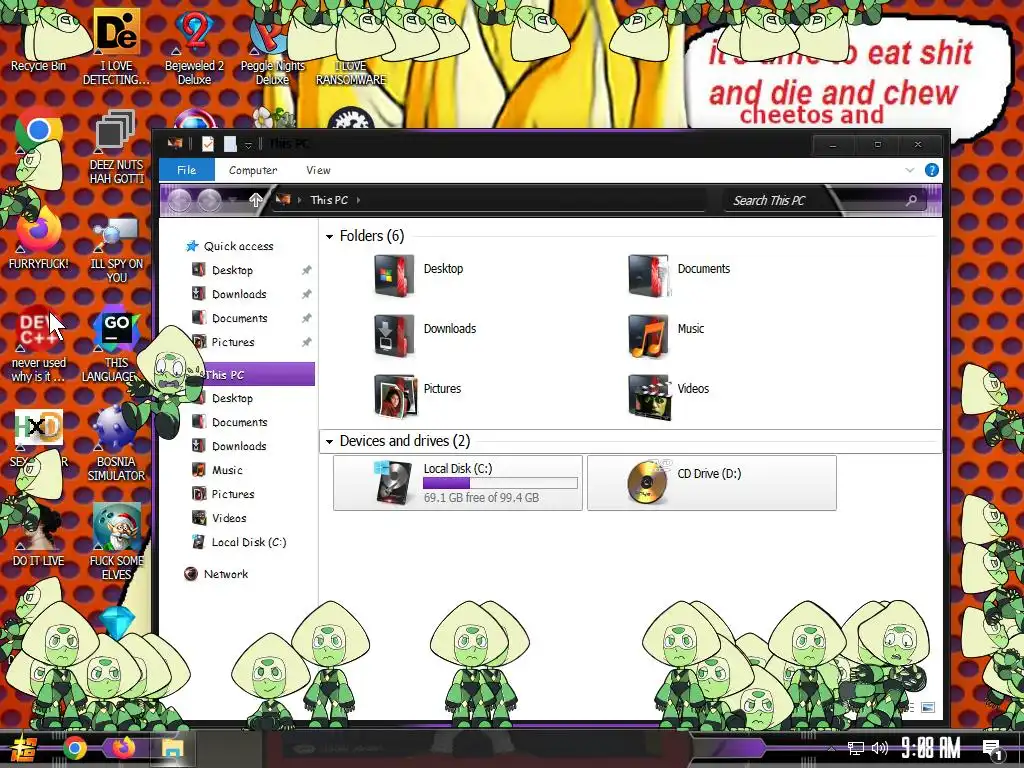Click File Explorer taskbar button
Image resolution: width=1024 pixels, height=768 pixels.
[172, 748]
